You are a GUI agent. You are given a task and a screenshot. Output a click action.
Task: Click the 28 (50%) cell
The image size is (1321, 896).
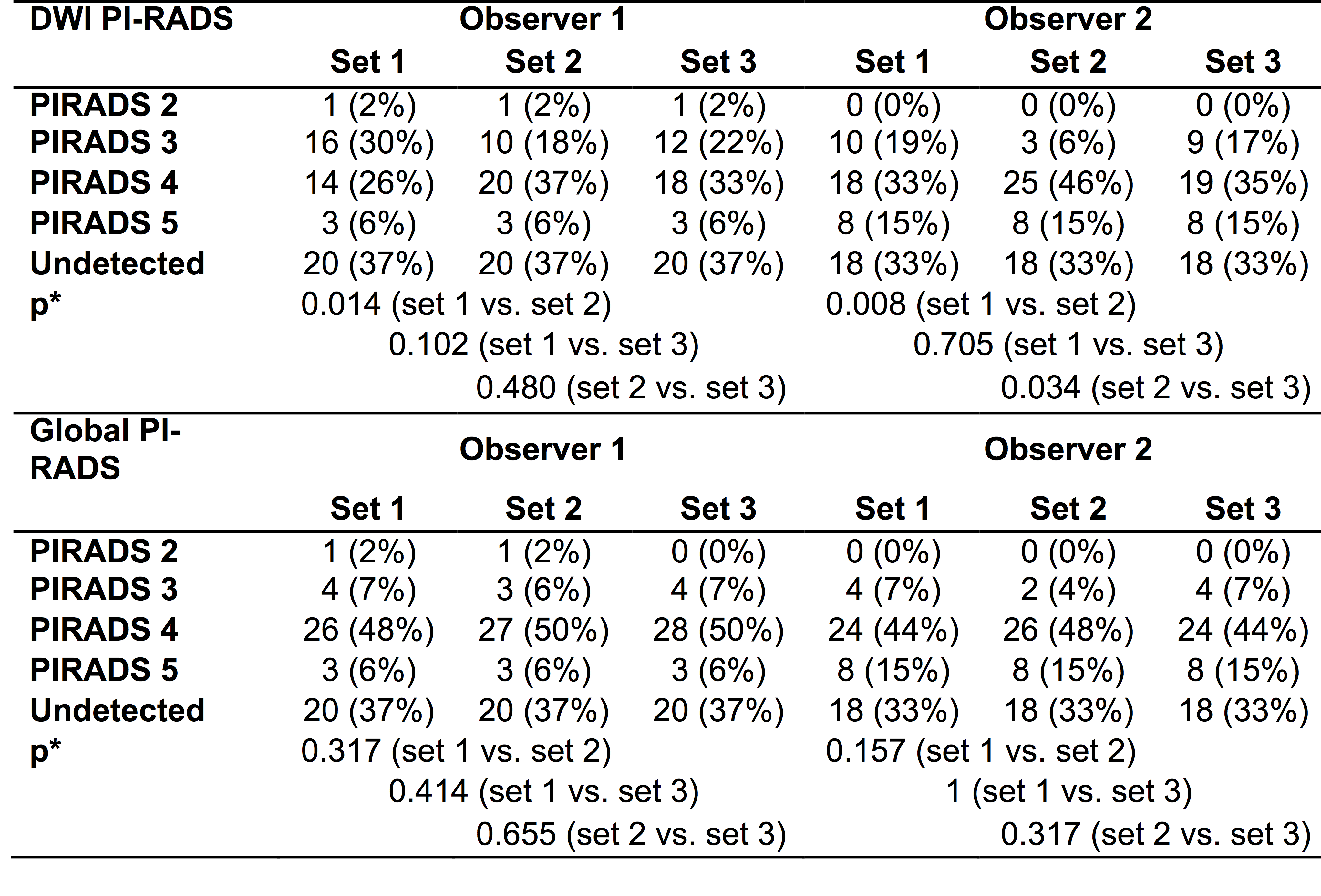[718, 630]
